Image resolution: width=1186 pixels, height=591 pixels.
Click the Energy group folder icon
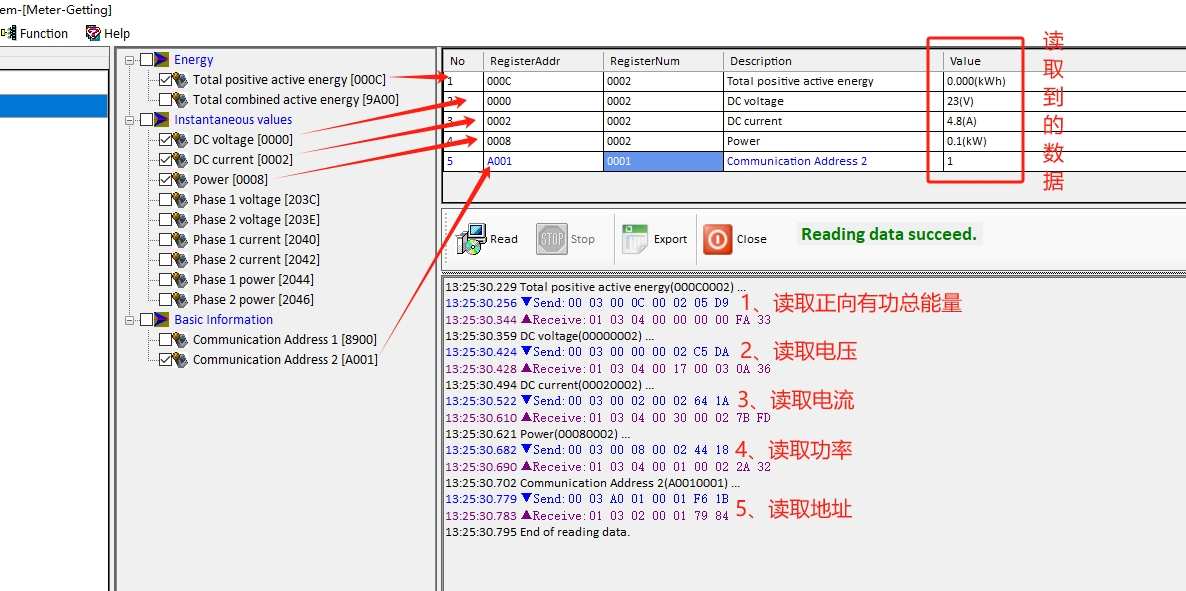[x=162, y=60]
